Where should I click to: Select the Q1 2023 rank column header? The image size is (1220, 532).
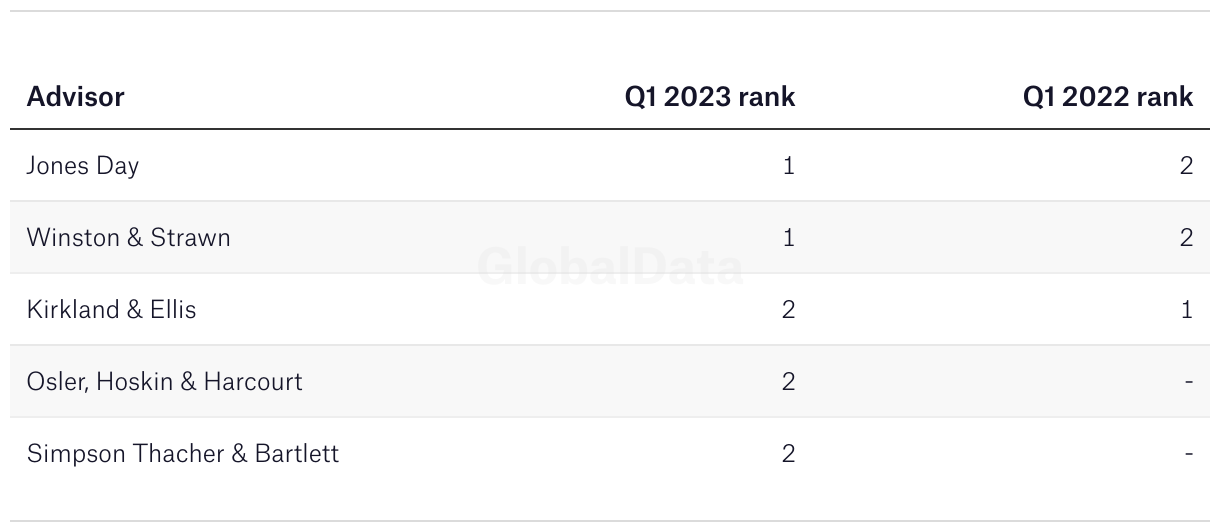click(x=710, y=97)
